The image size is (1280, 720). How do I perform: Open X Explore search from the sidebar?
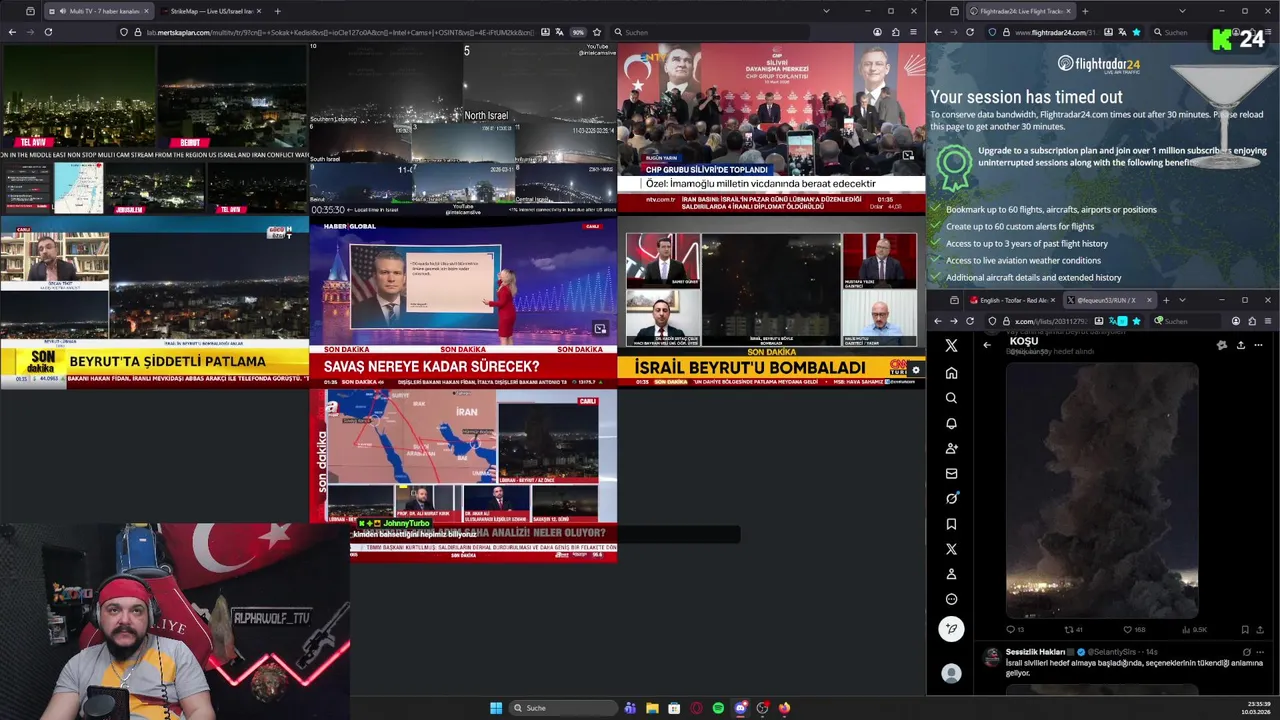click(x=951, y=398)
